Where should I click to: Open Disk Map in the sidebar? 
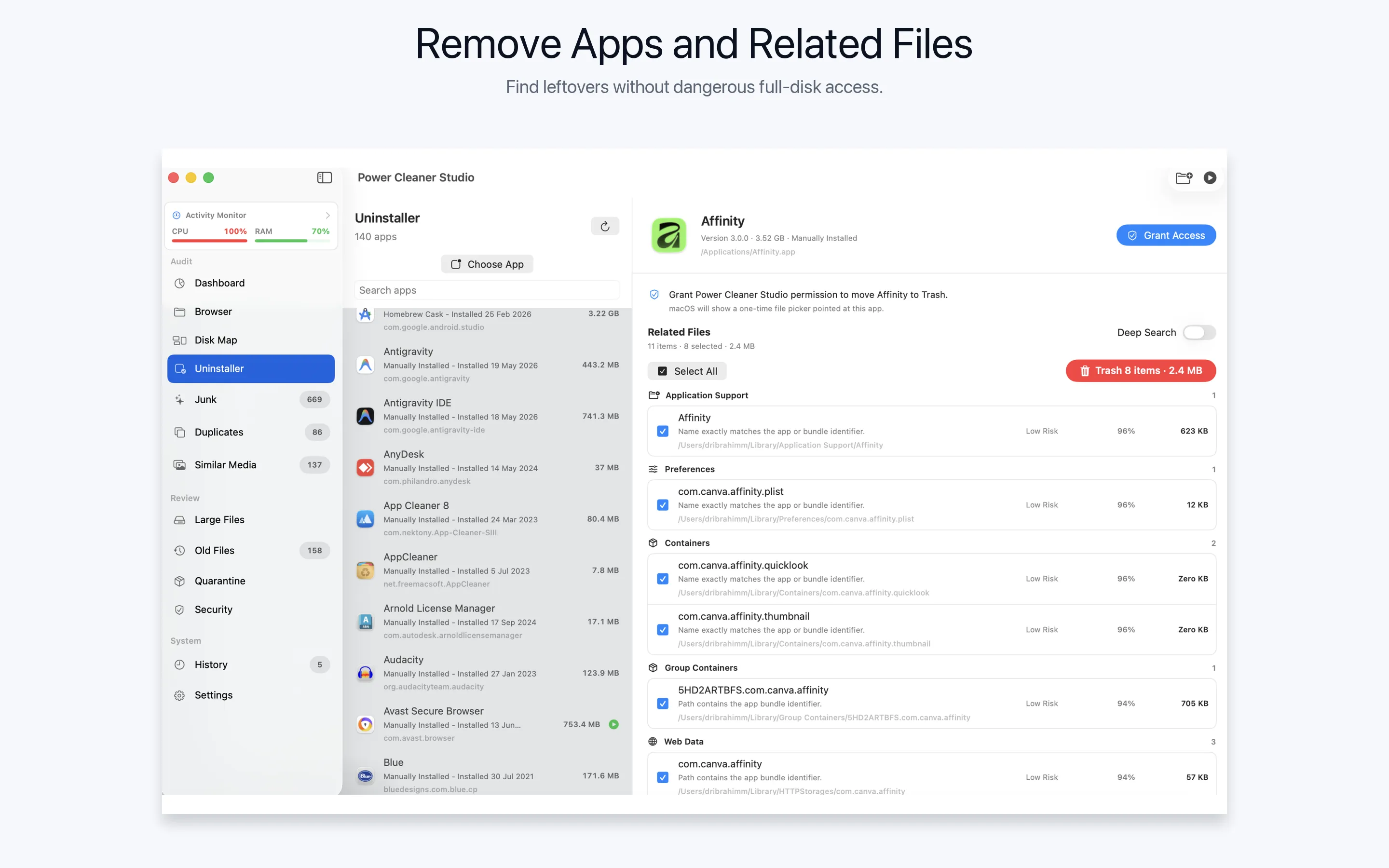tap(251, 340)
